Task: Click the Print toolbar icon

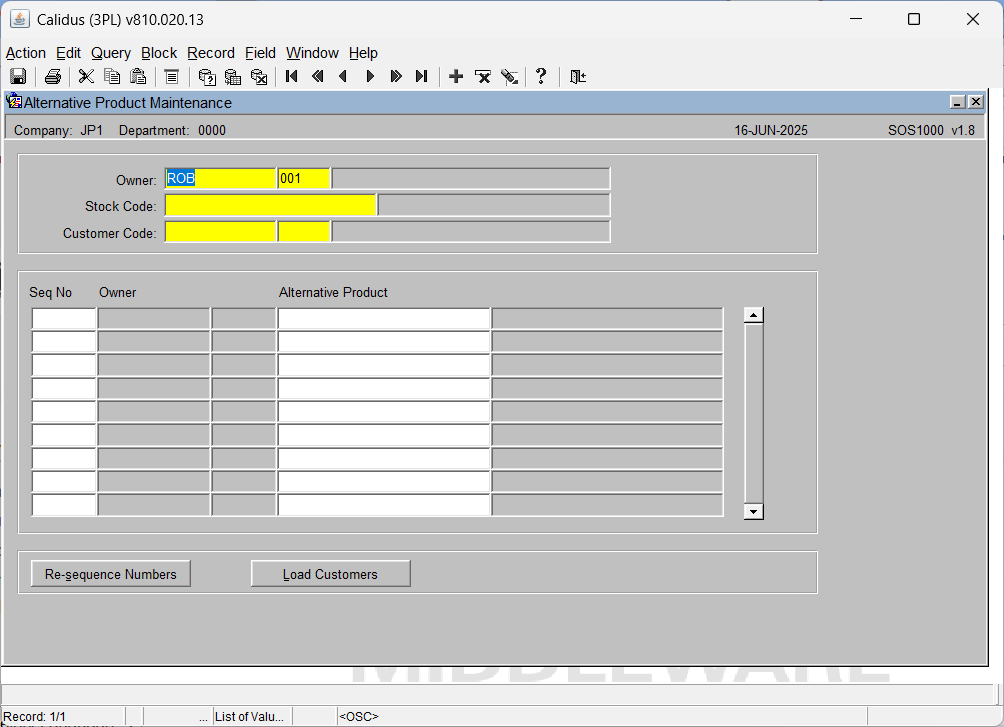Action: coord(53,77)
